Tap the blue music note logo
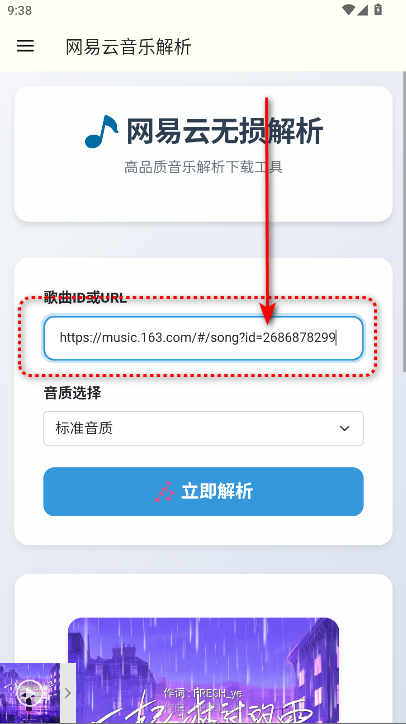 101,132
